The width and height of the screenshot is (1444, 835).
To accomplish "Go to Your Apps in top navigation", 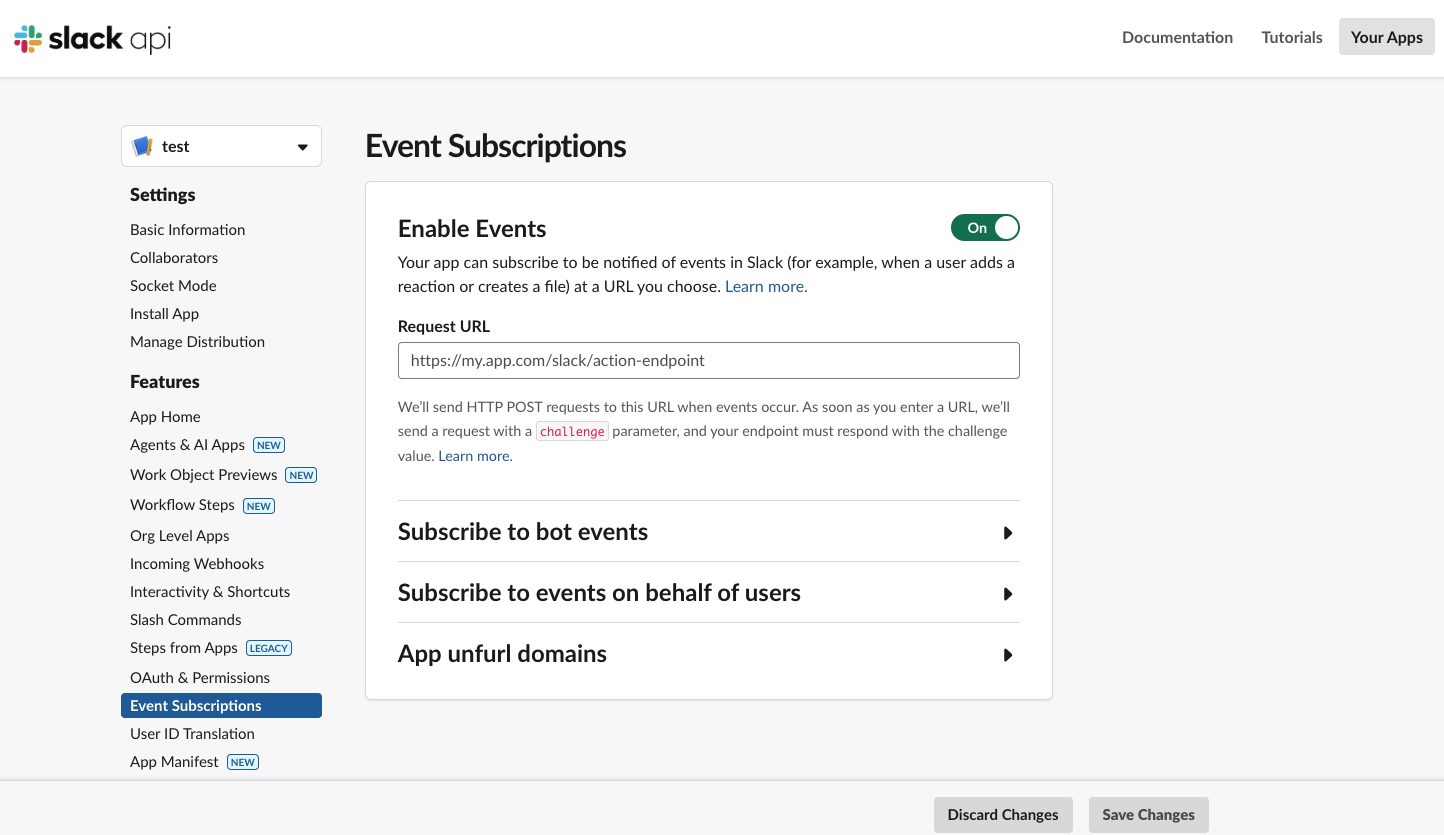I will tap(1386, 37).
